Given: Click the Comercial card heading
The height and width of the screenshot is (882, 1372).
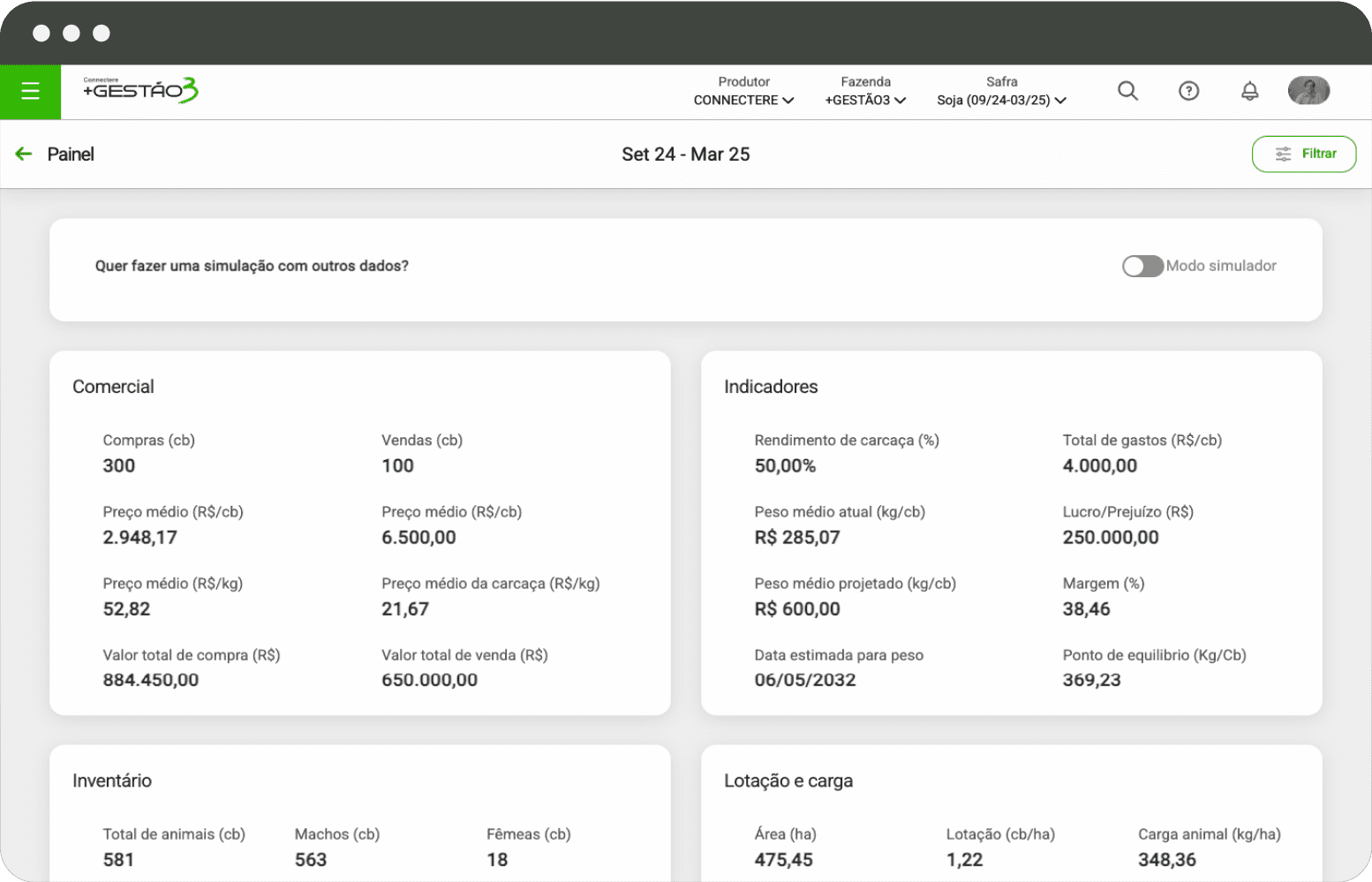Looking at the screenshot, I should 113,387.
